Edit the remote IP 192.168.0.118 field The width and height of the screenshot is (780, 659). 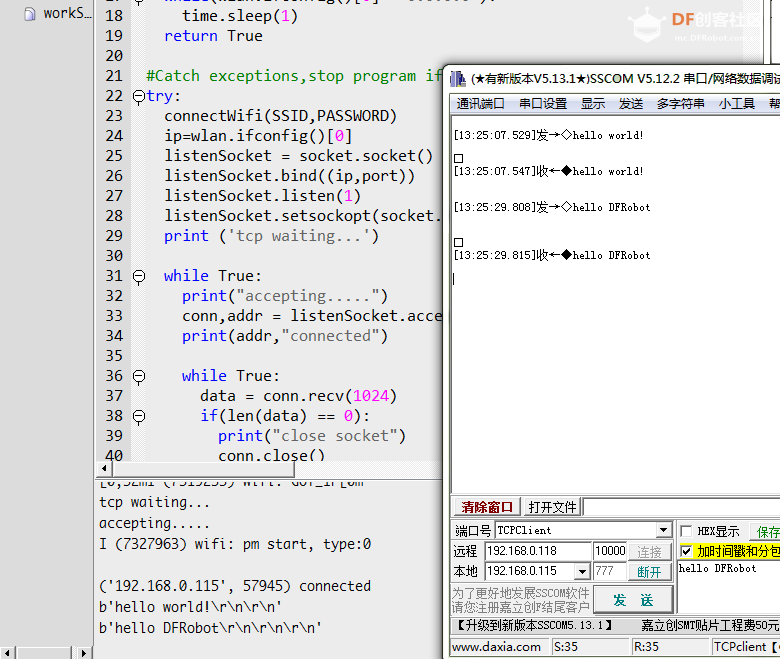coord(539,551)
